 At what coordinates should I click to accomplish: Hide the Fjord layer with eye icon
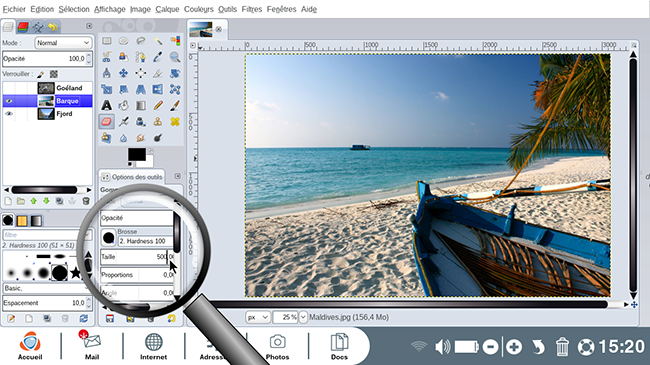(9, 114)
